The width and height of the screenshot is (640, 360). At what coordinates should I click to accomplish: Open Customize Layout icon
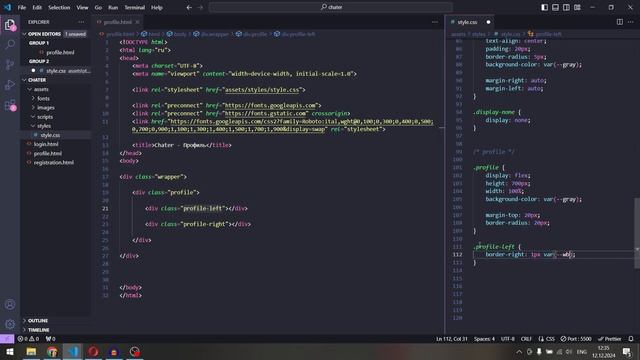click(577, 7)
